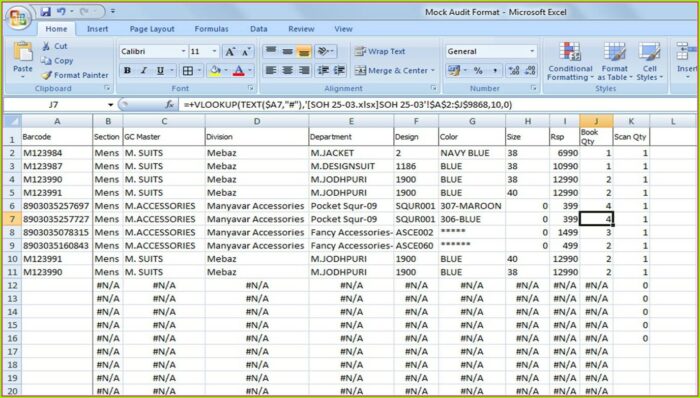Click into the VLOOKUP formula bar
Screen dimensions: 700x398
pos(438,105)
